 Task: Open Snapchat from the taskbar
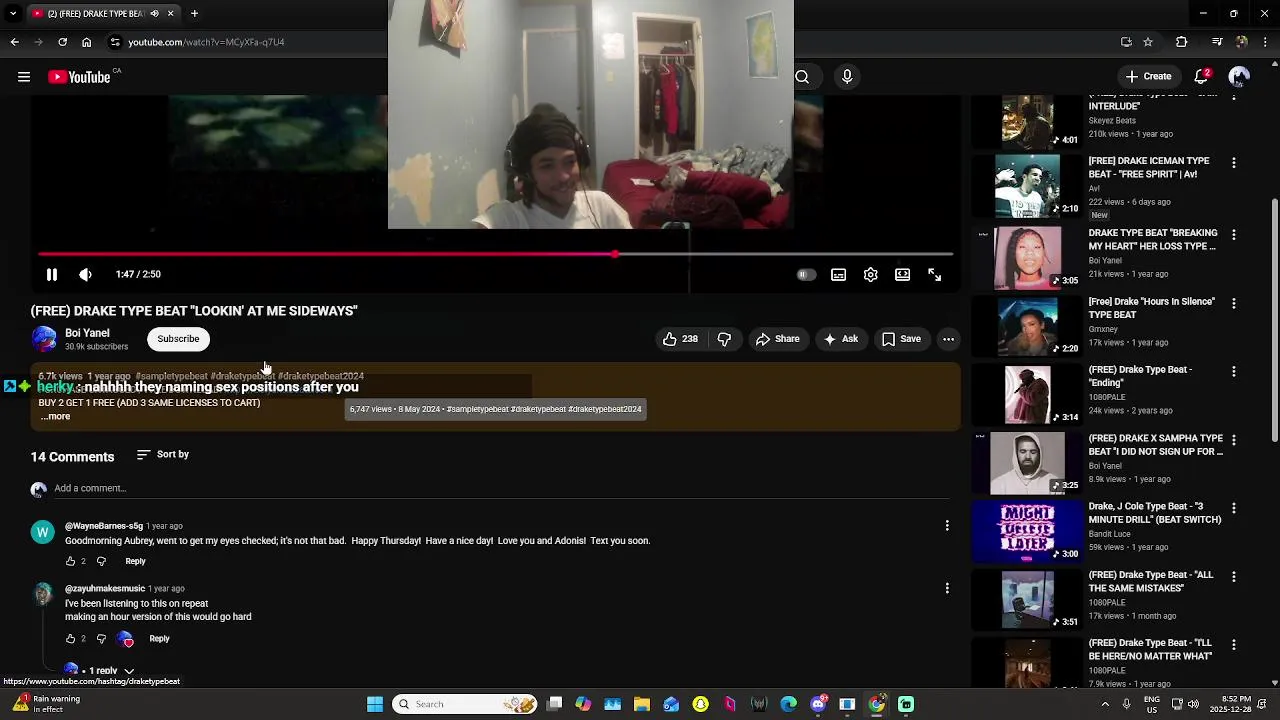(700, 704)
